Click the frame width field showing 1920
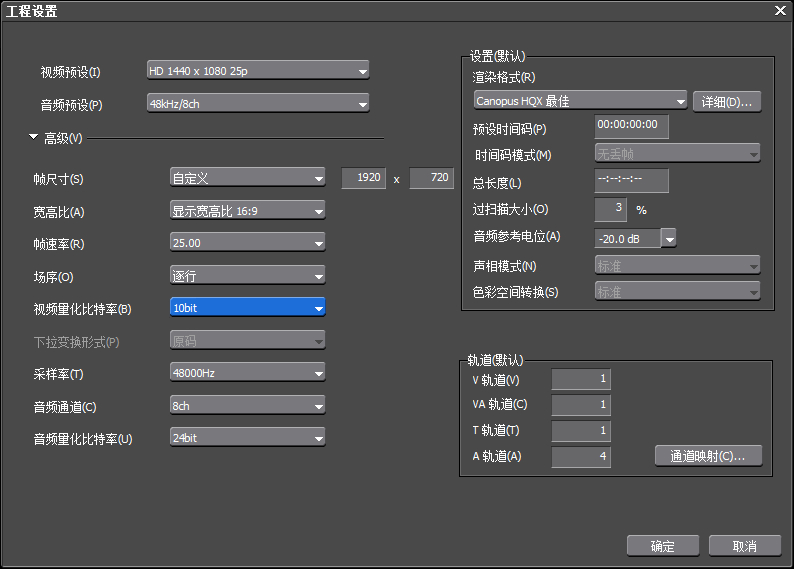 pyautogui.click(x=364, y=178)
